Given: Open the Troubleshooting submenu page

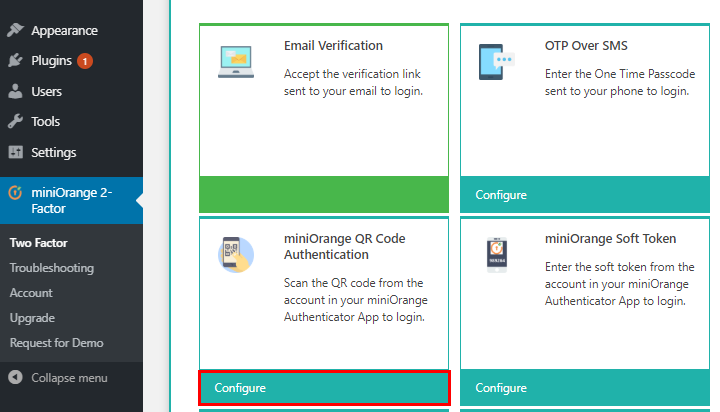Looking at the screenshot, I should coord(52,268).
